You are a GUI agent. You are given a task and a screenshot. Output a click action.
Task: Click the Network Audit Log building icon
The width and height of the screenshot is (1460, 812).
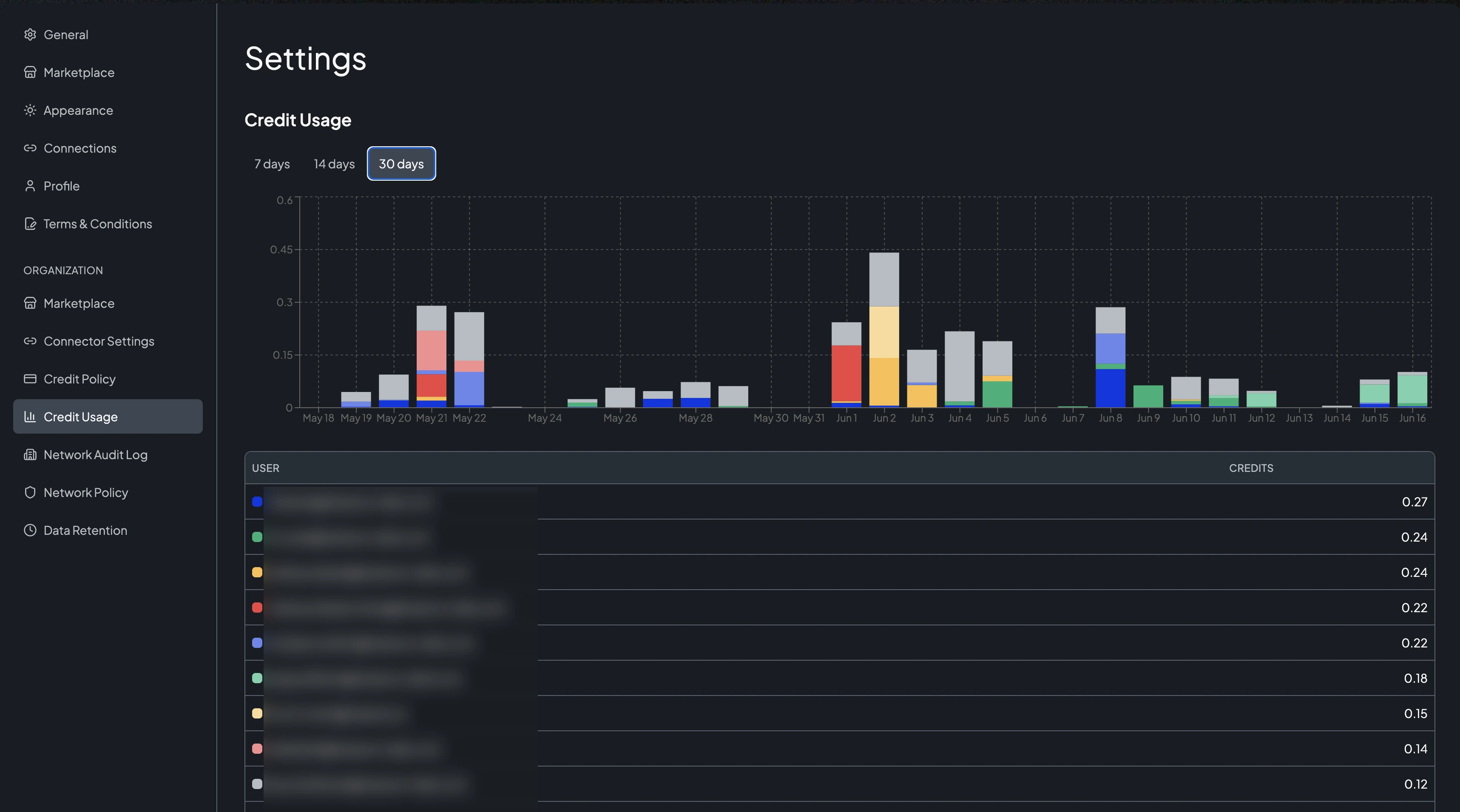30,454
